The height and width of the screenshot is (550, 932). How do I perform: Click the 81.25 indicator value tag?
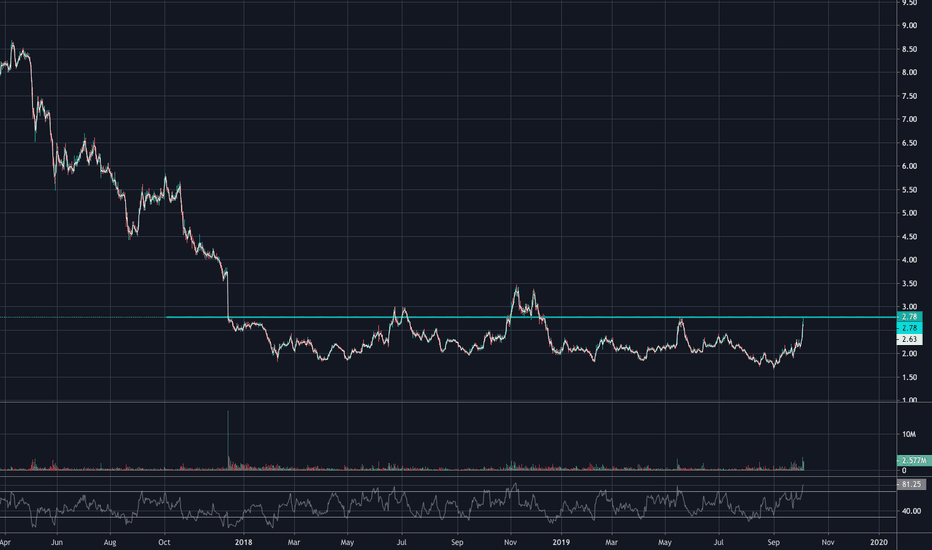point(911,485)
